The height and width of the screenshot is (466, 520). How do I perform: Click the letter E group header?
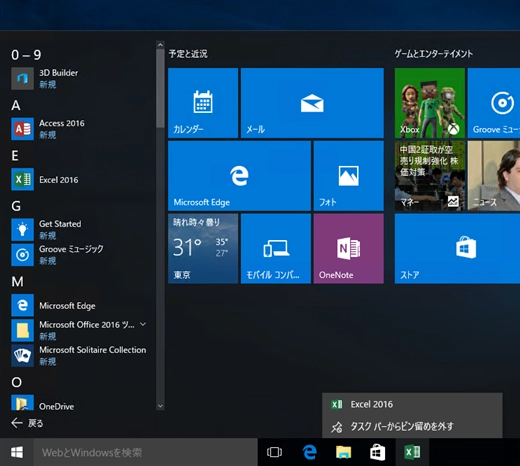coord(15,156)
